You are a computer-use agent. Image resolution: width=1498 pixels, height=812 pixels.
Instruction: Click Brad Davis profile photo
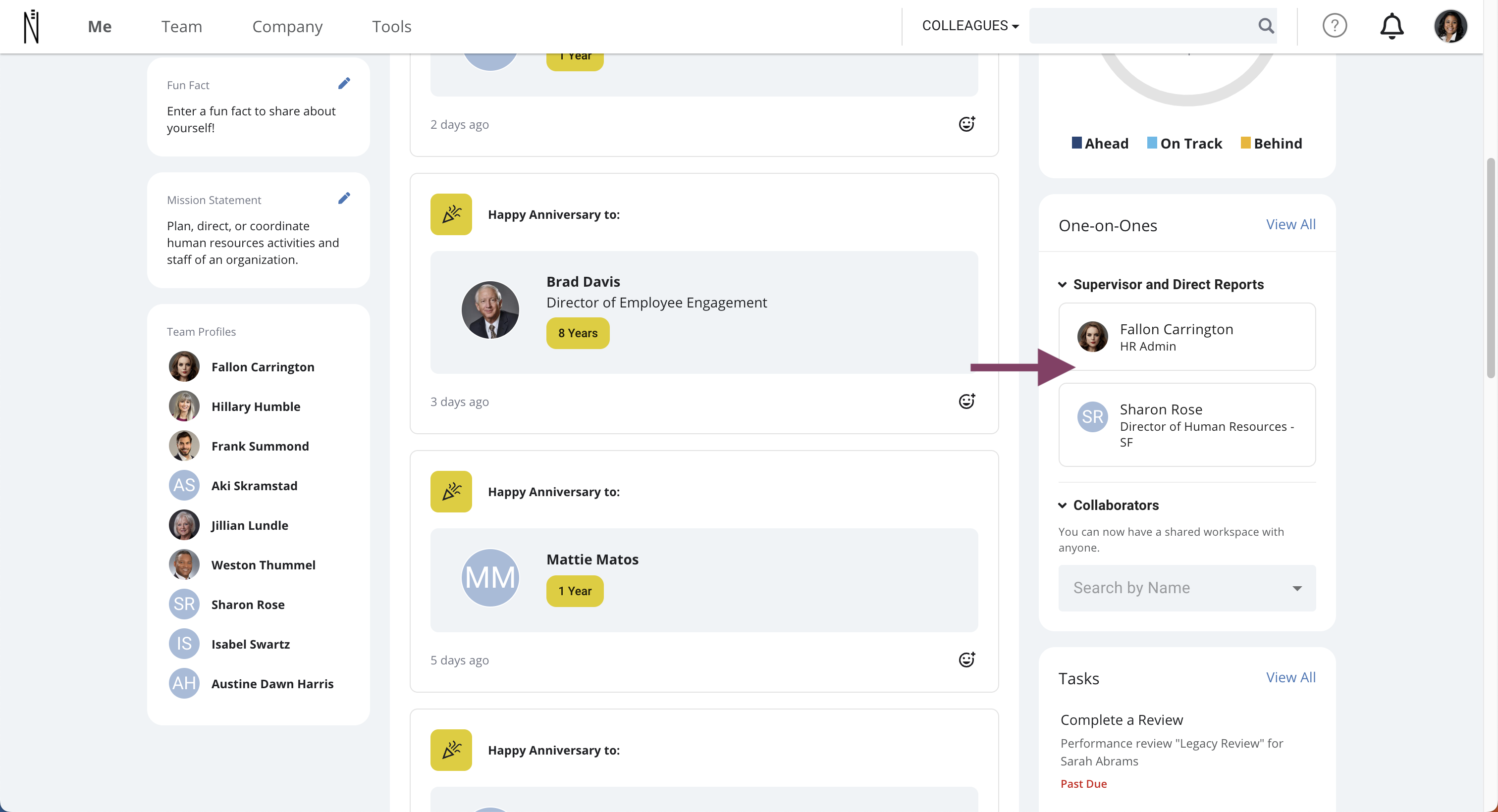point(490,310)
